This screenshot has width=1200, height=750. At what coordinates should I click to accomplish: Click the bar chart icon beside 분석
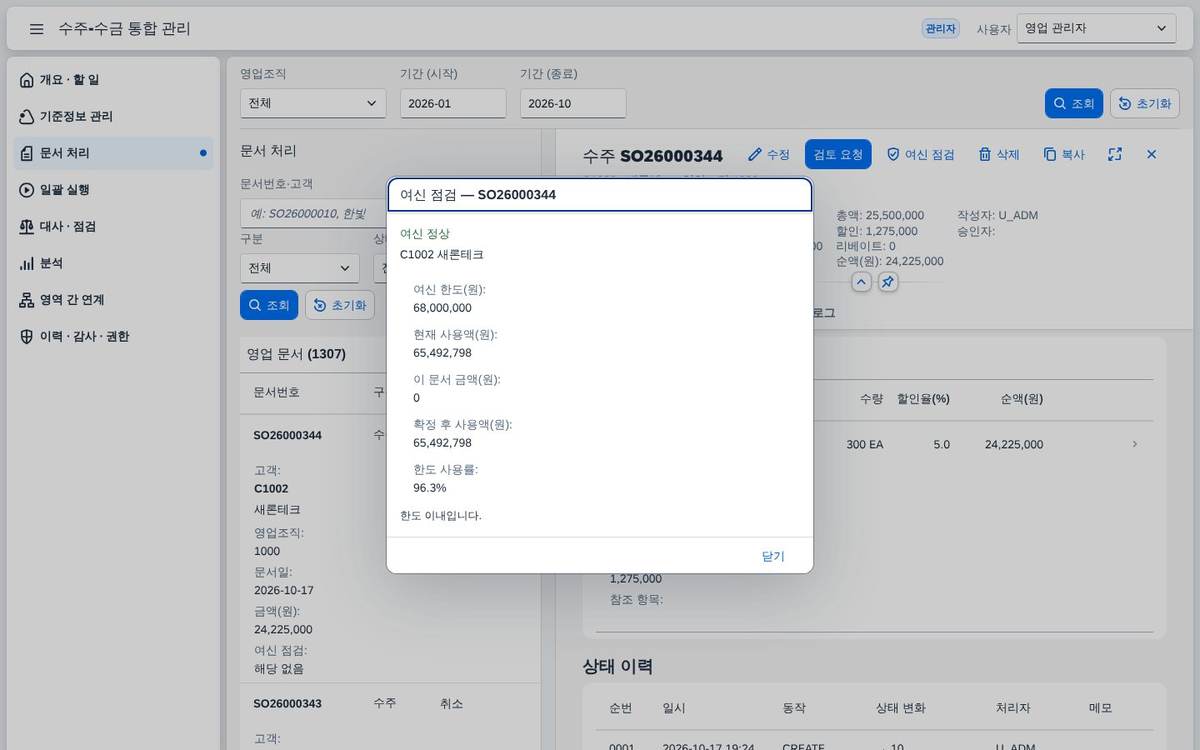(x=27, y=263)
